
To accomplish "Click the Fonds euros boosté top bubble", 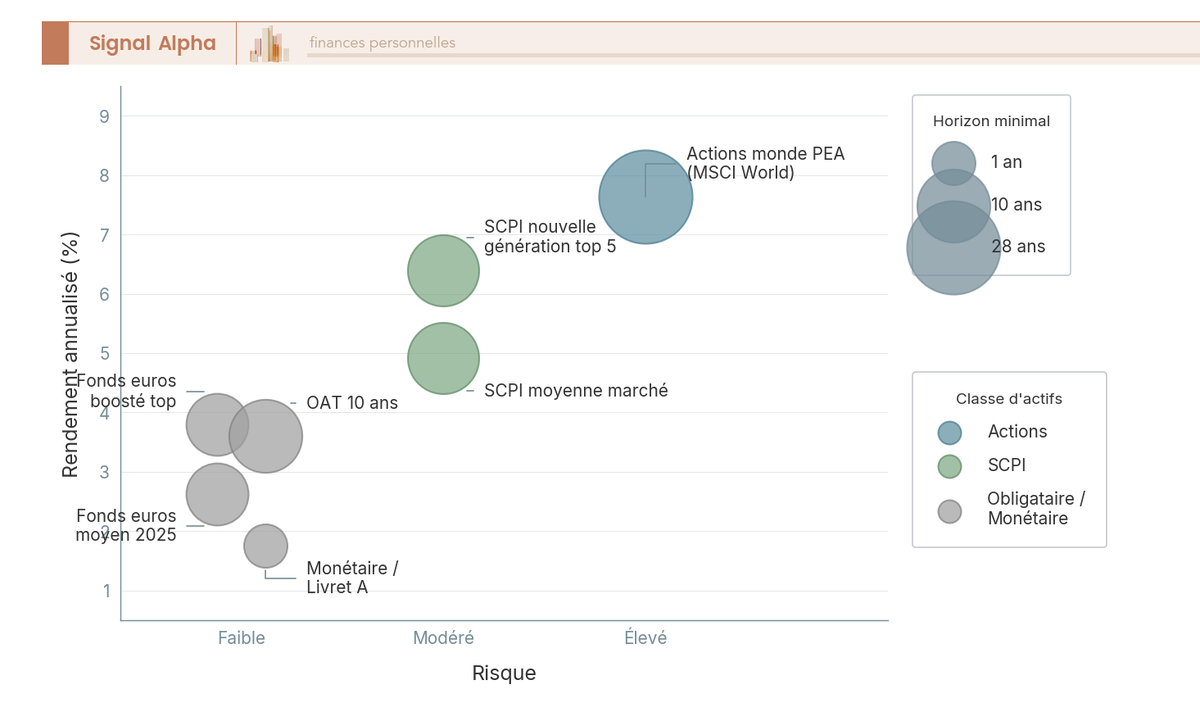I will (217, 424).
